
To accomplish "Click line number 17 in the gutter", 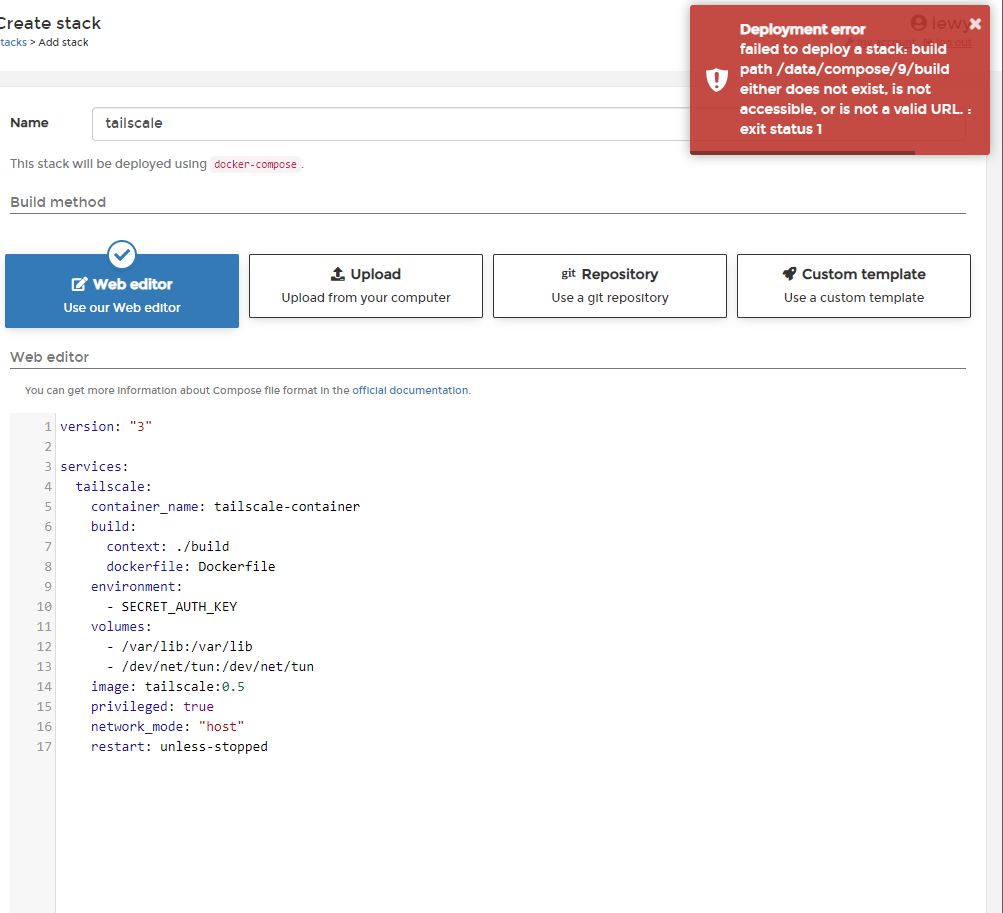I will [43, 747].
